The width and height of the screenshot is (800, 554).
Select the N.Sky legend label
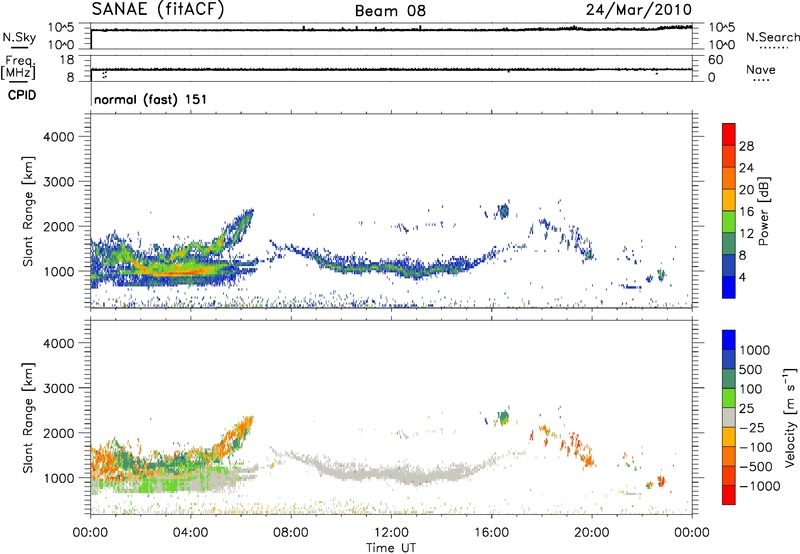point(19,37)
